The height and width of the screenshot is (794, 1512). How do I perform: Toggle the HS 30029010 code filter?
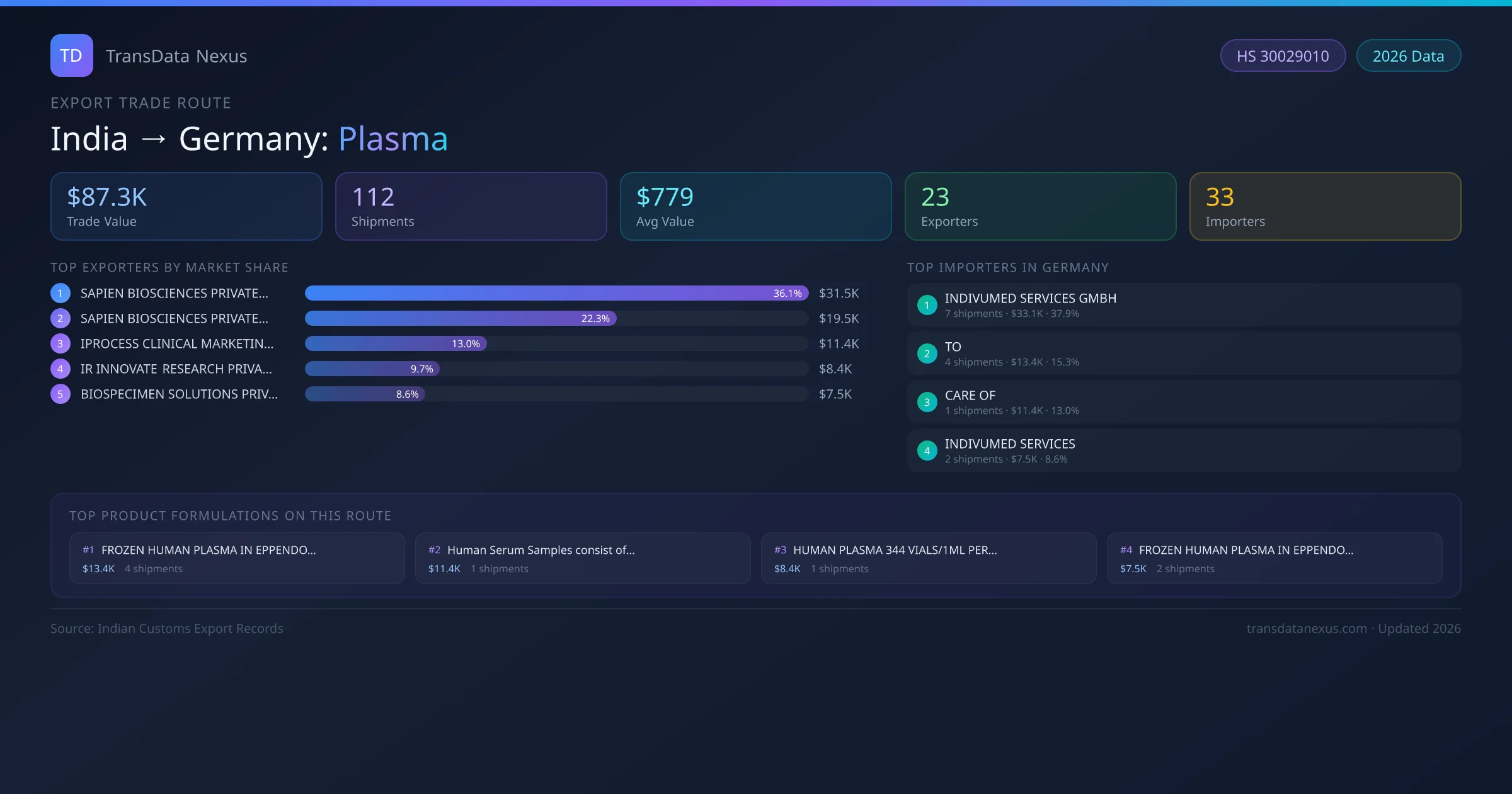click(x=1283, y=55)
